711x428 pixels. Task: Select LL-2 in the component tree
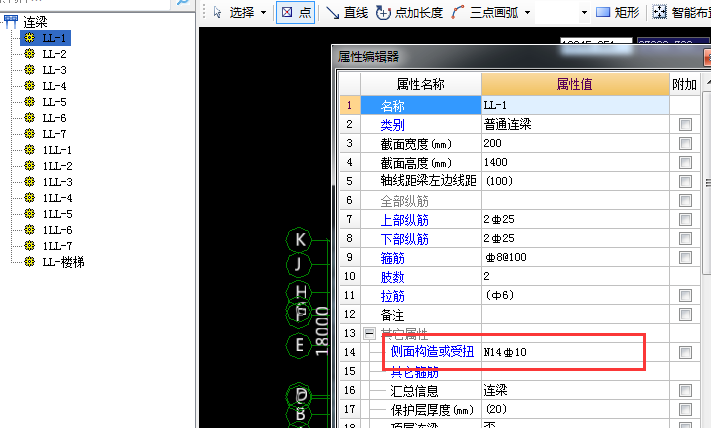coord(54,54)
